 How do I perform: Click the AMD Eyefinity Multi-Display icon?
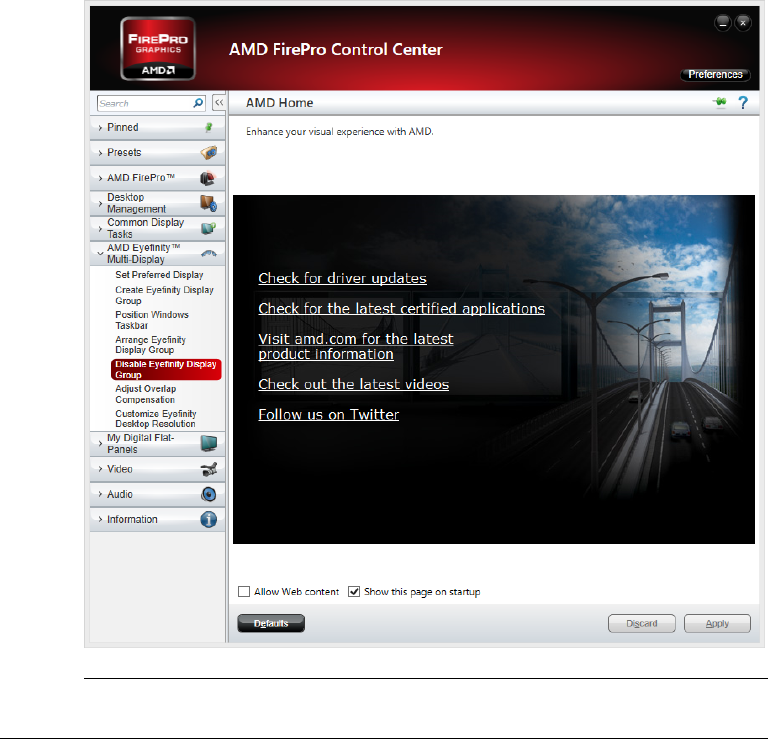click(209, 253)
